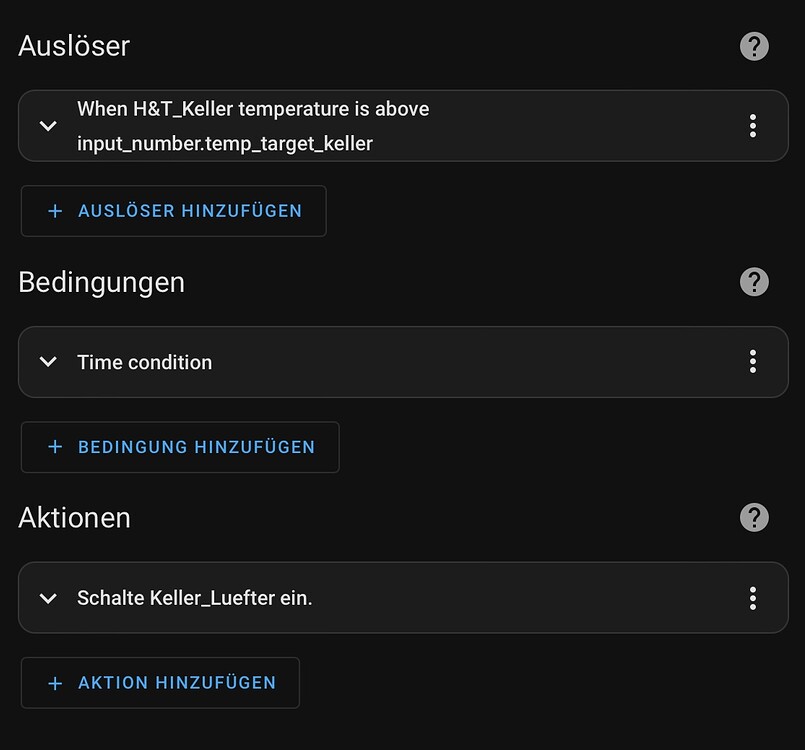Collapse the H&T_Keller temperature trigger card
This screenshot has width=805, height=750.
point(47,125)
